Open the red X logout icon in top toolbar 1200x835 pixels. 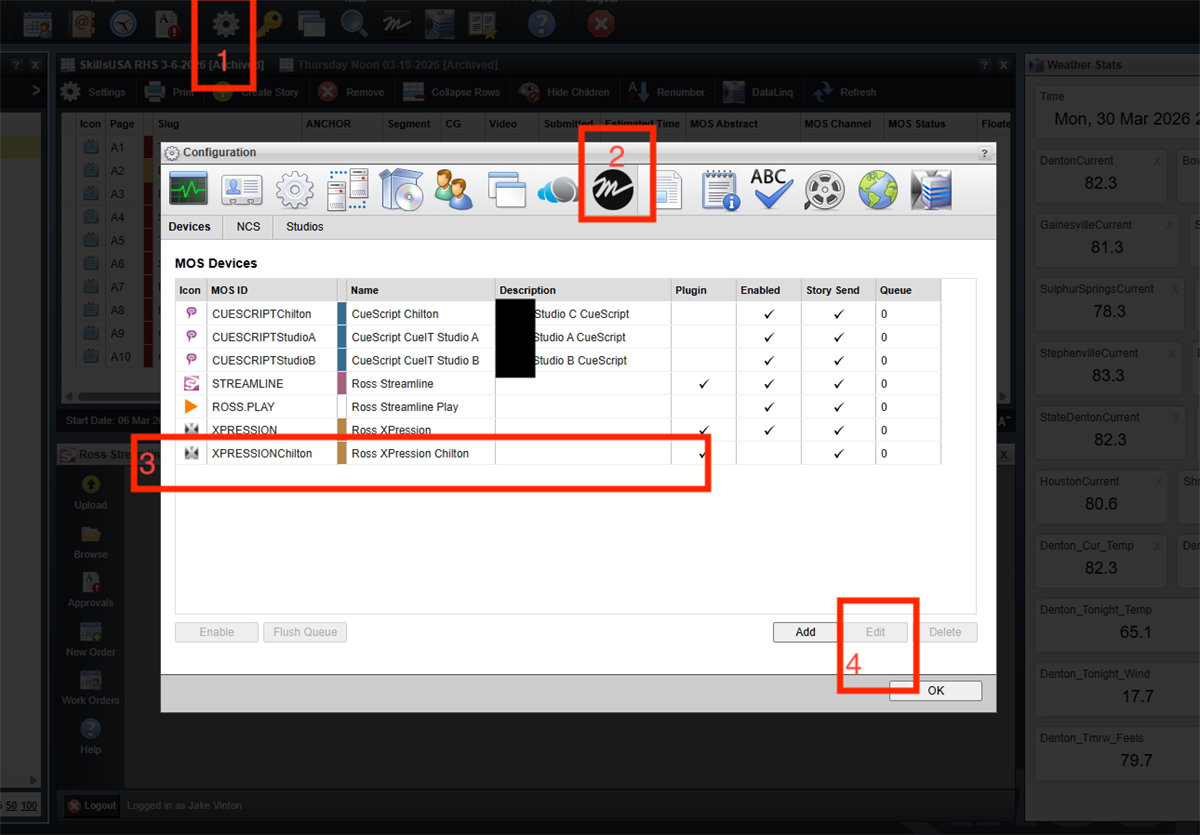click(601, 23)
